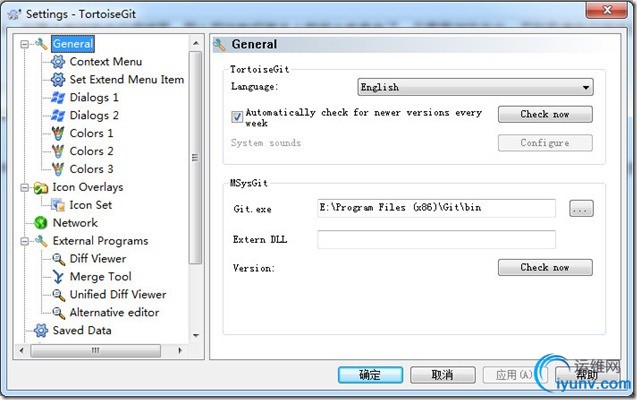The width and height of the screenshot is (637, 400).
Task: Select Unified Diff Viewer entry
Action: pyautogui.click(x=118, y=294)
